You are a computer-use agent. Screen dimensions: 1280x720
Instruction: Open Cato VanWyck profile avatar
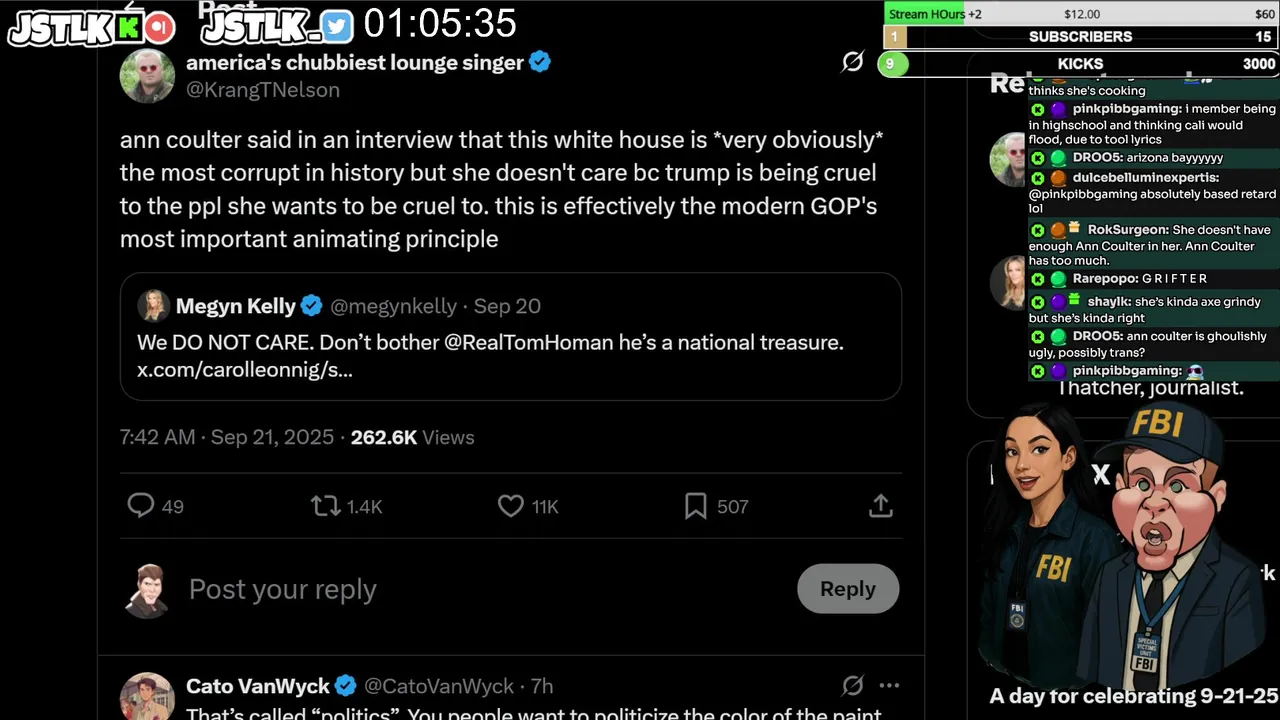point(147,696)
